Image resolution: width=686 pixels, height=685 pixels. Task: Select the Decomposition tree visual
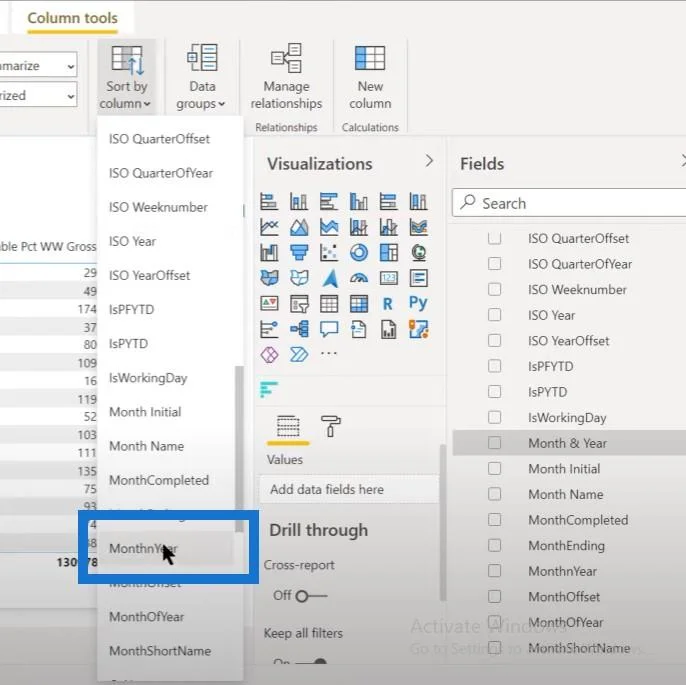pyautogui.click(x=299, y=329)
